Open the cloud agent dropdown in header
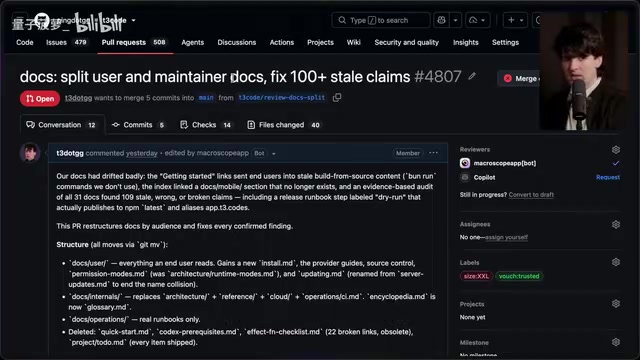This screenshot has width=640, height=360. tap(478, 20)
